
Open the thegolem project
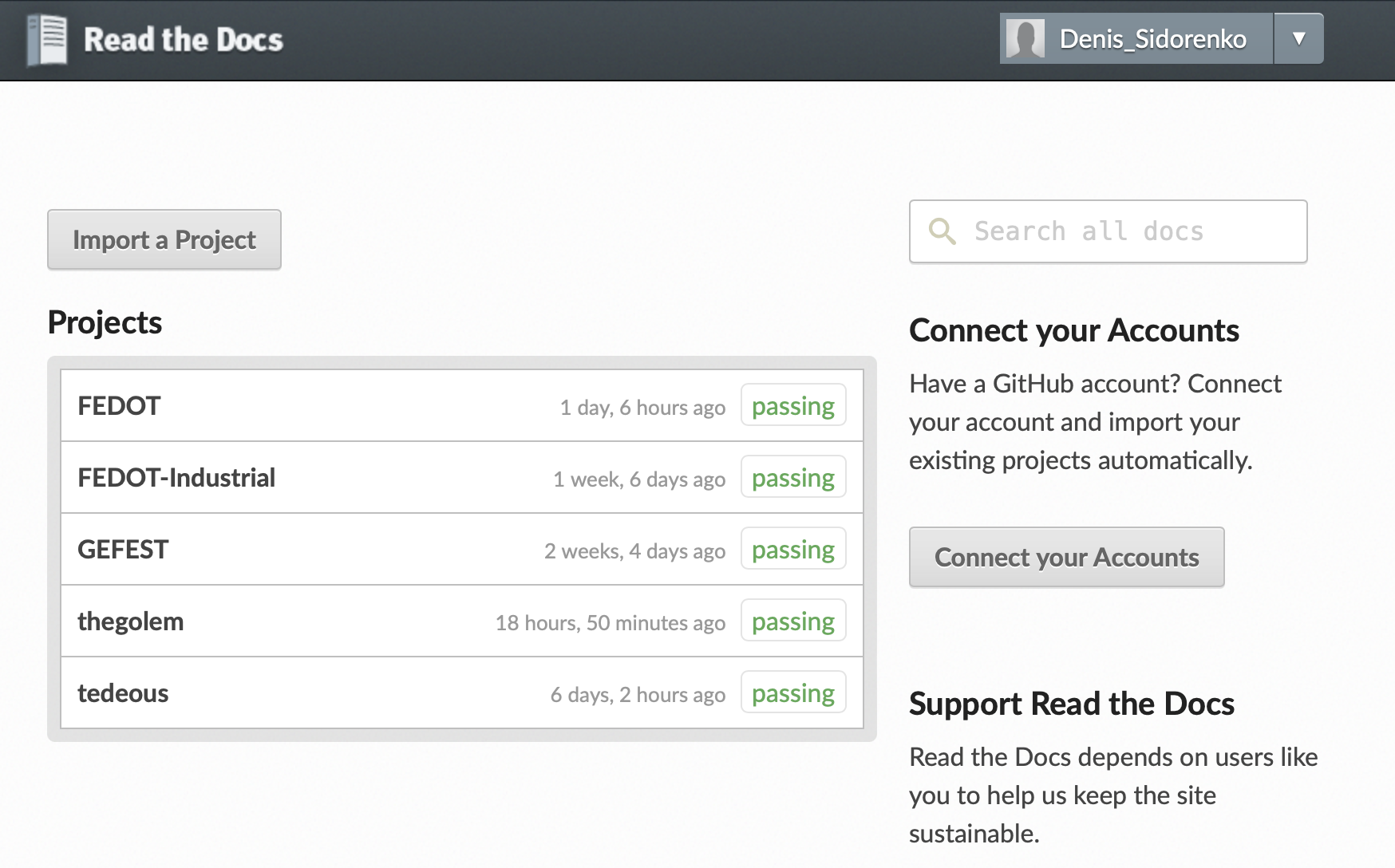[x=130, y=621]
